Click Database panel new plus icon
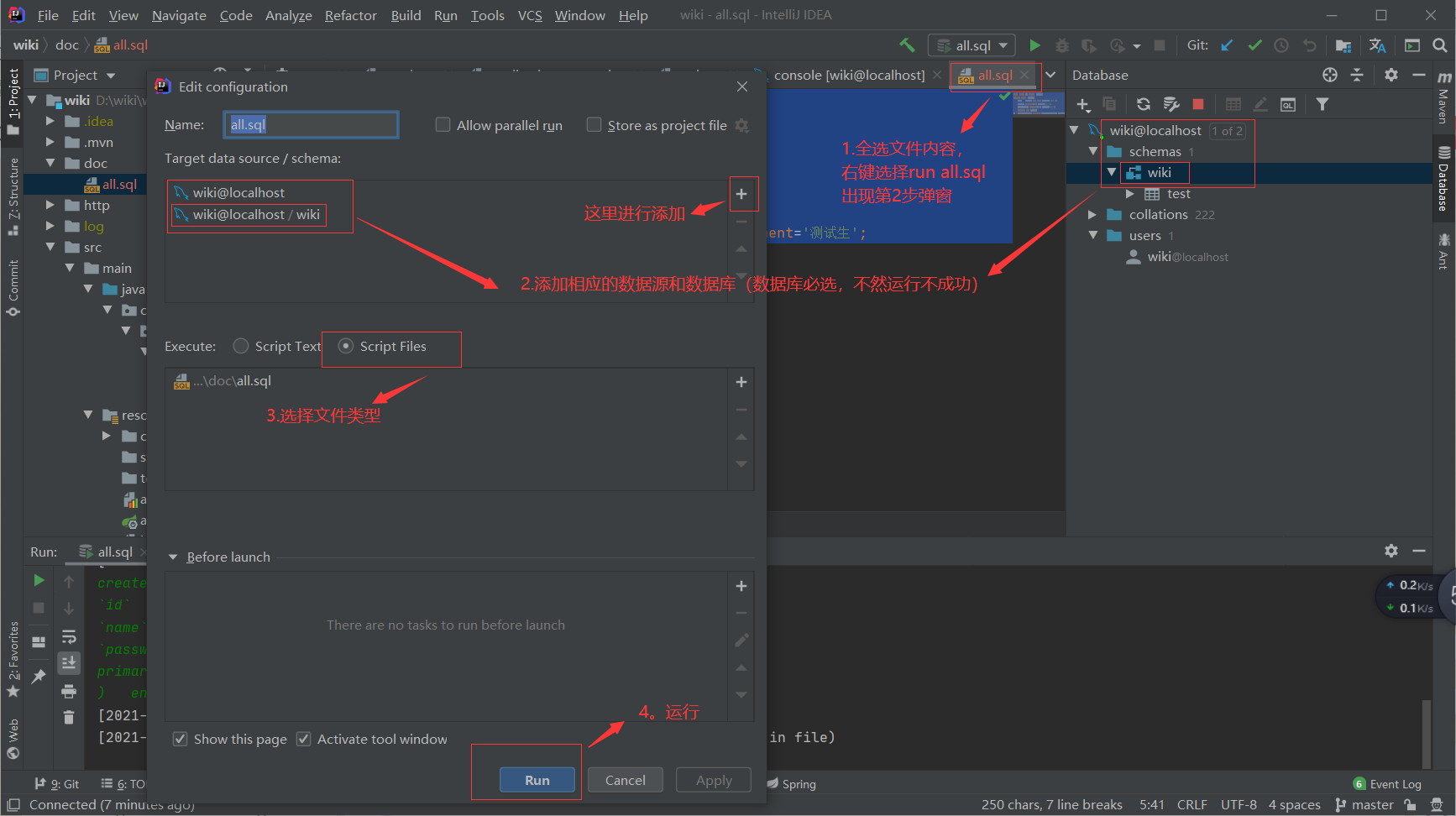The image size is (1456, 816). 1083,104
